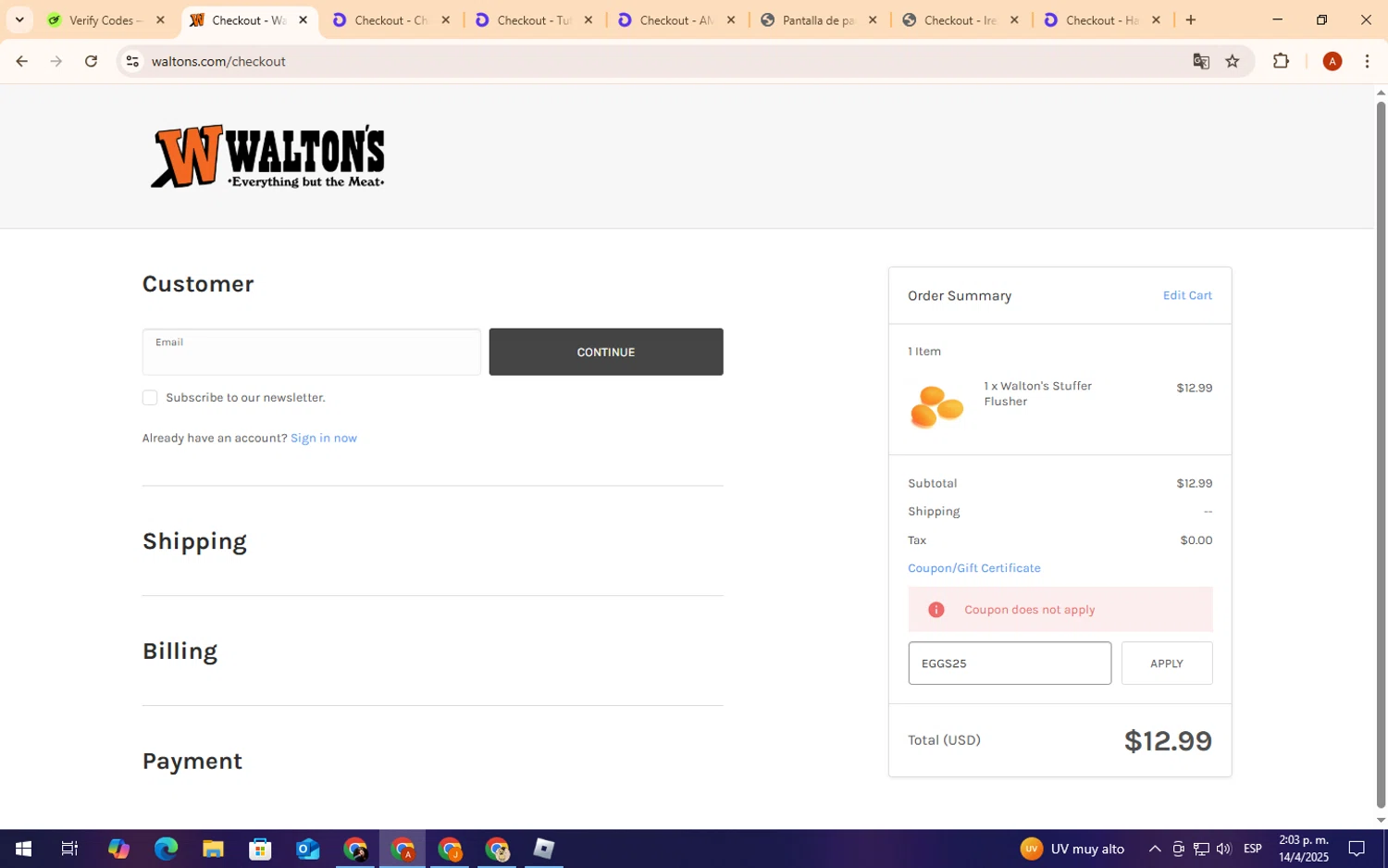
Task: View site information icon in address bar
Action: [132, 61]
